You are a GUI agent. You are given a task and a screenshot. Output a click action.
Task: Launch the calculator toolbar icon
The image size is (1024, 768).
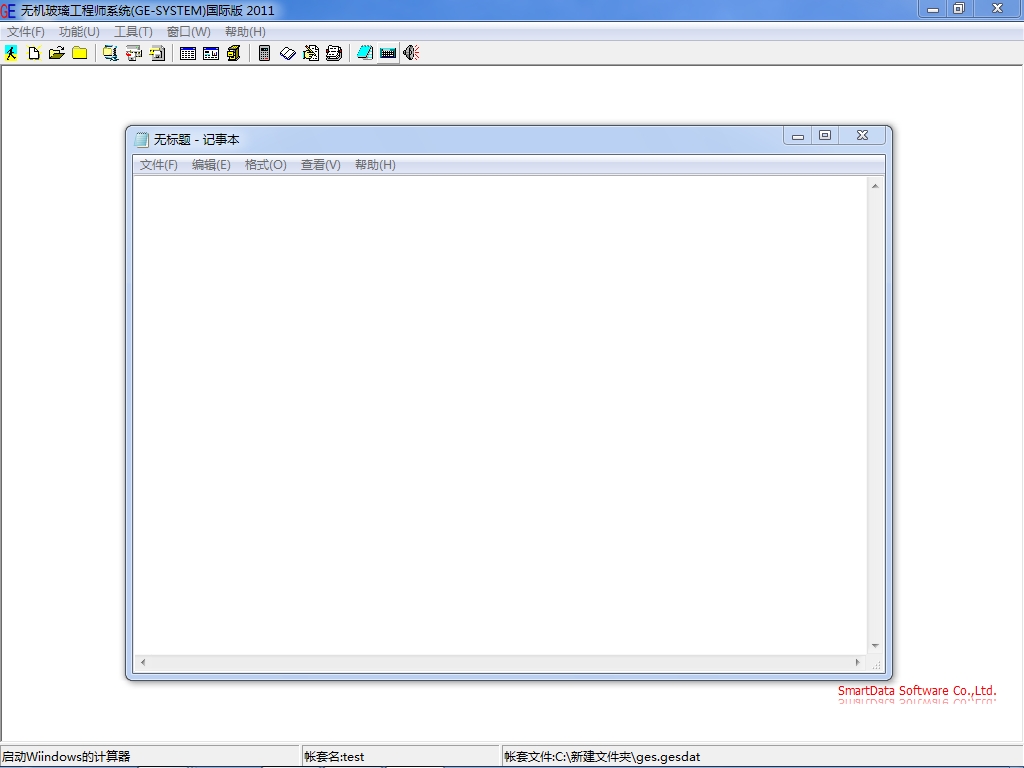point(264,53)
